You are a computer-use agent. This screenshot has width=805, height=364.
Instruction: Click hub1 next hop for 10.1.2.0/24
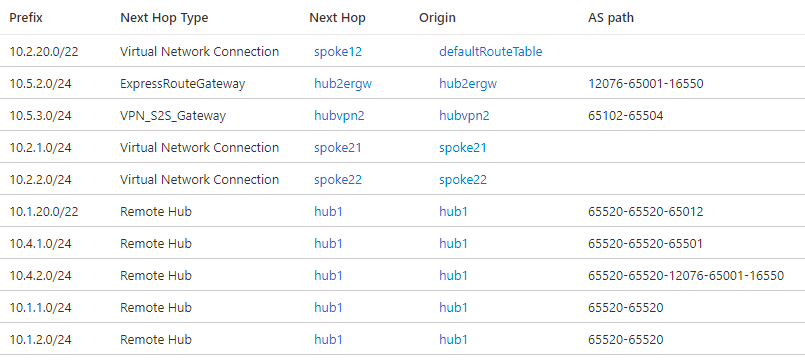pyautogui.click(x=328, y=339)
